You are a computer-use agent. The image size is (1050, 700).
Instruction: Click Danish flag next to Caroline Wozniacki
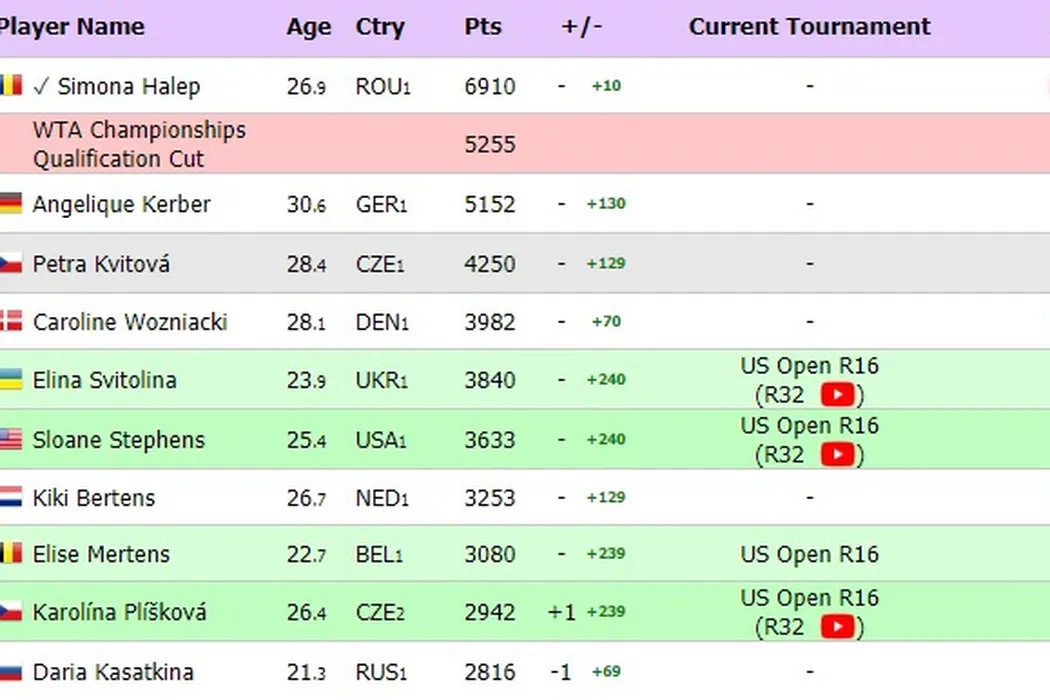point(11,322)
